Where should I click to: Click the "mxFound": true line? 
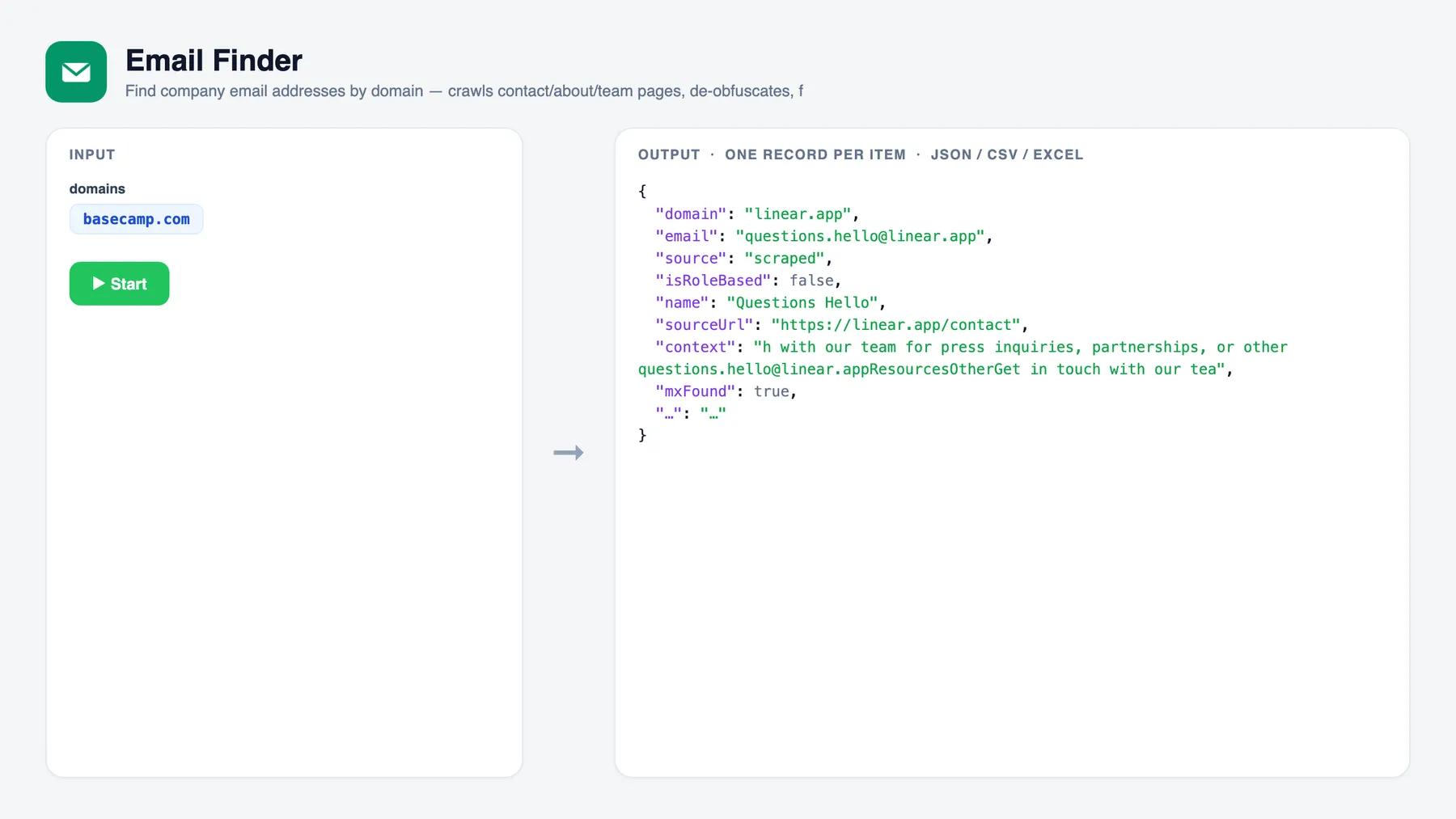pos(726,391)
